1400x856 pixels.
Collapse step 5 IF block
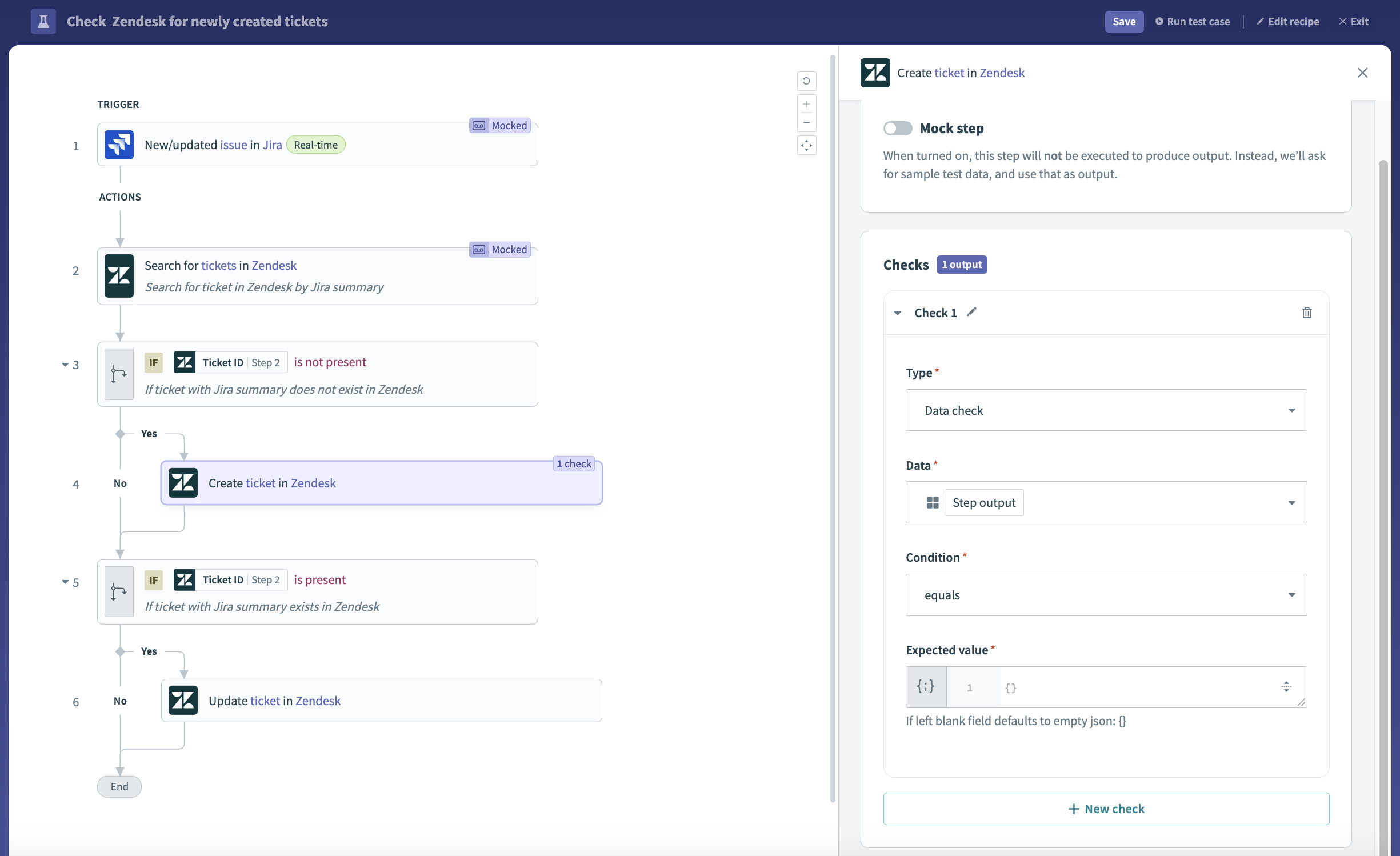tap(65, 582)
